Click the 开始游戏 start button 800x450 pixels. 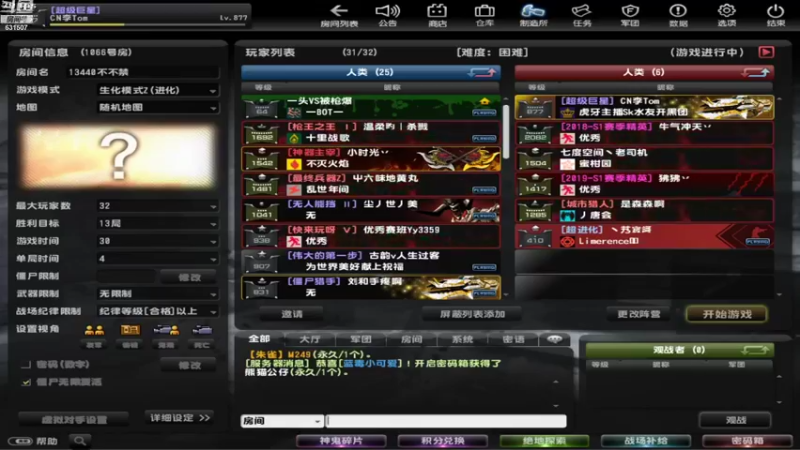click(x=727, y=314)
